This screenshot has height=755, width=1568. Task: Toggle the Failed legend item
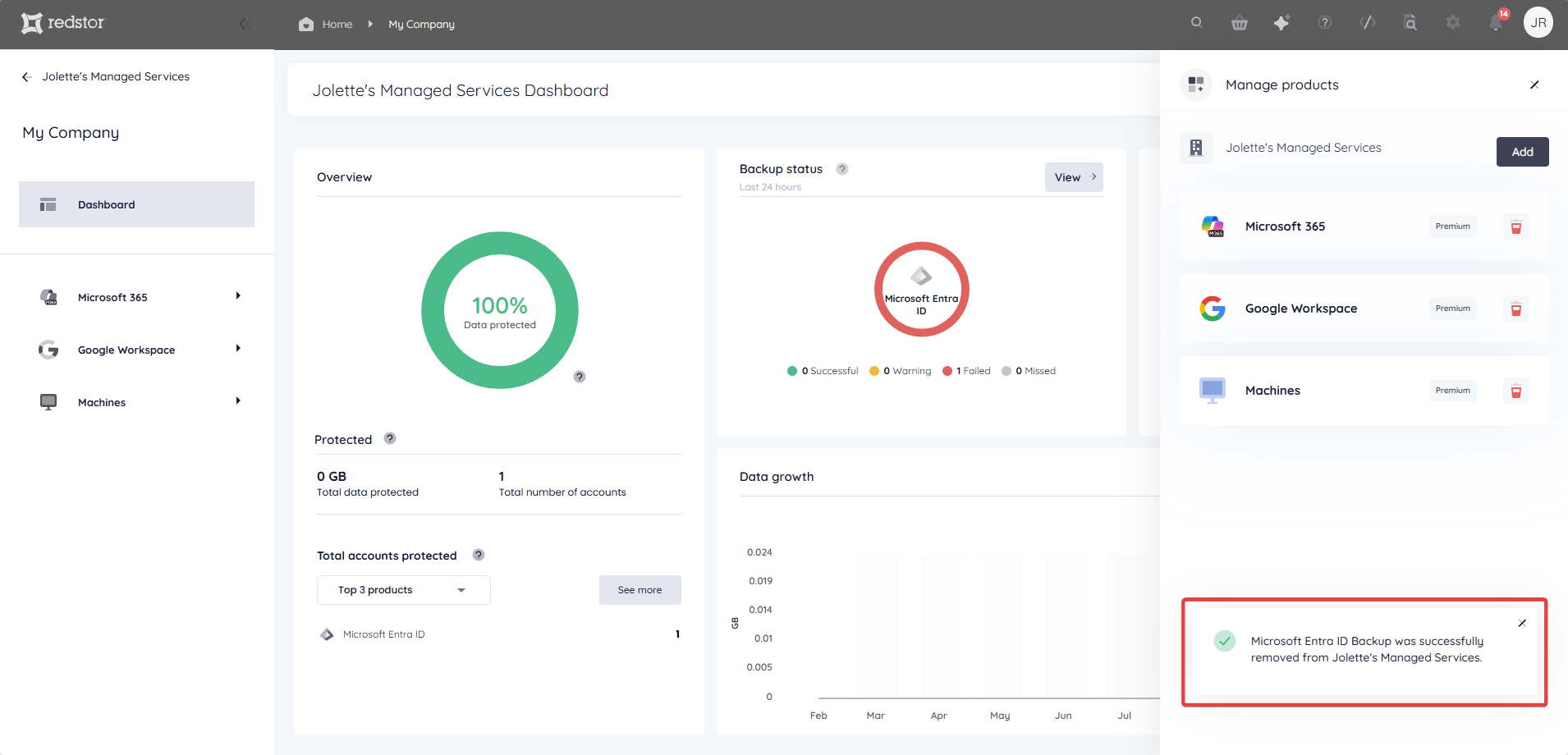tap(967, 371)
